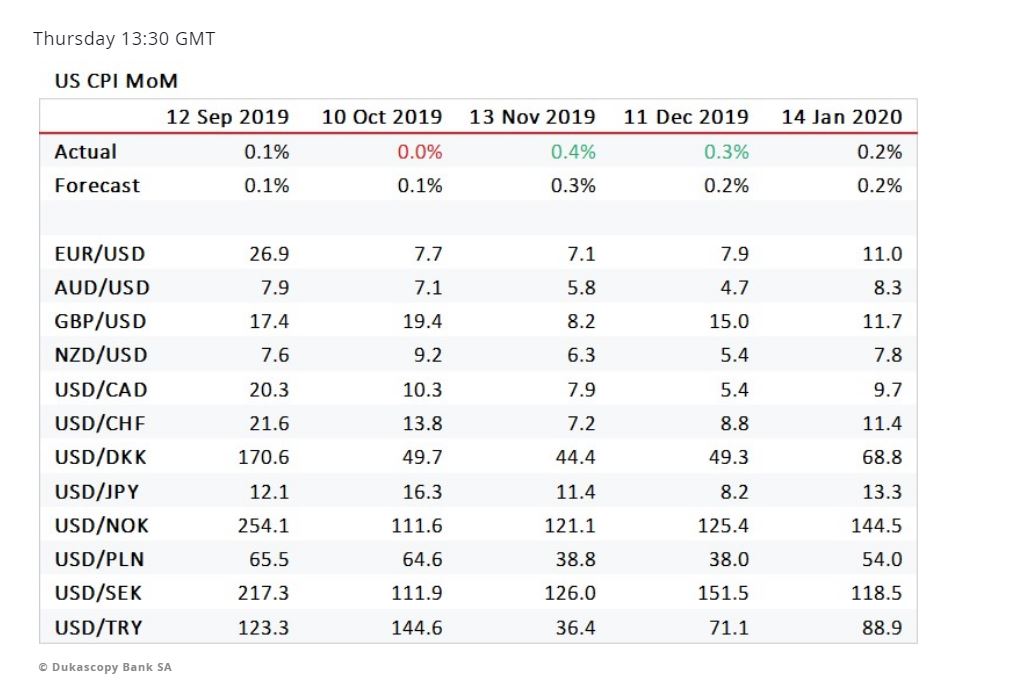Select the USD/SEK row label
The height and width of the screenshot is (698, 1015).
[x=98, y=594]
